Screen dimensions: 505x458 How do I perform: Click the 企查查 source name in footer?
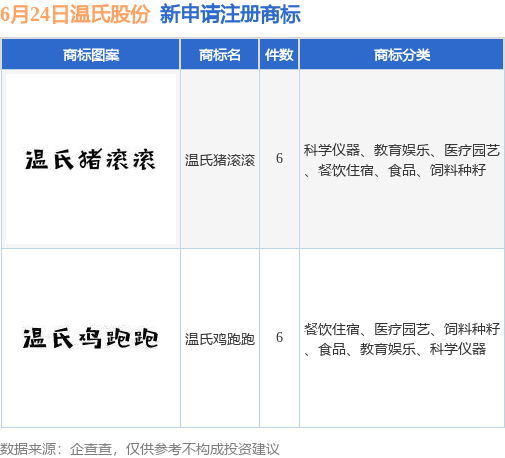91,449
